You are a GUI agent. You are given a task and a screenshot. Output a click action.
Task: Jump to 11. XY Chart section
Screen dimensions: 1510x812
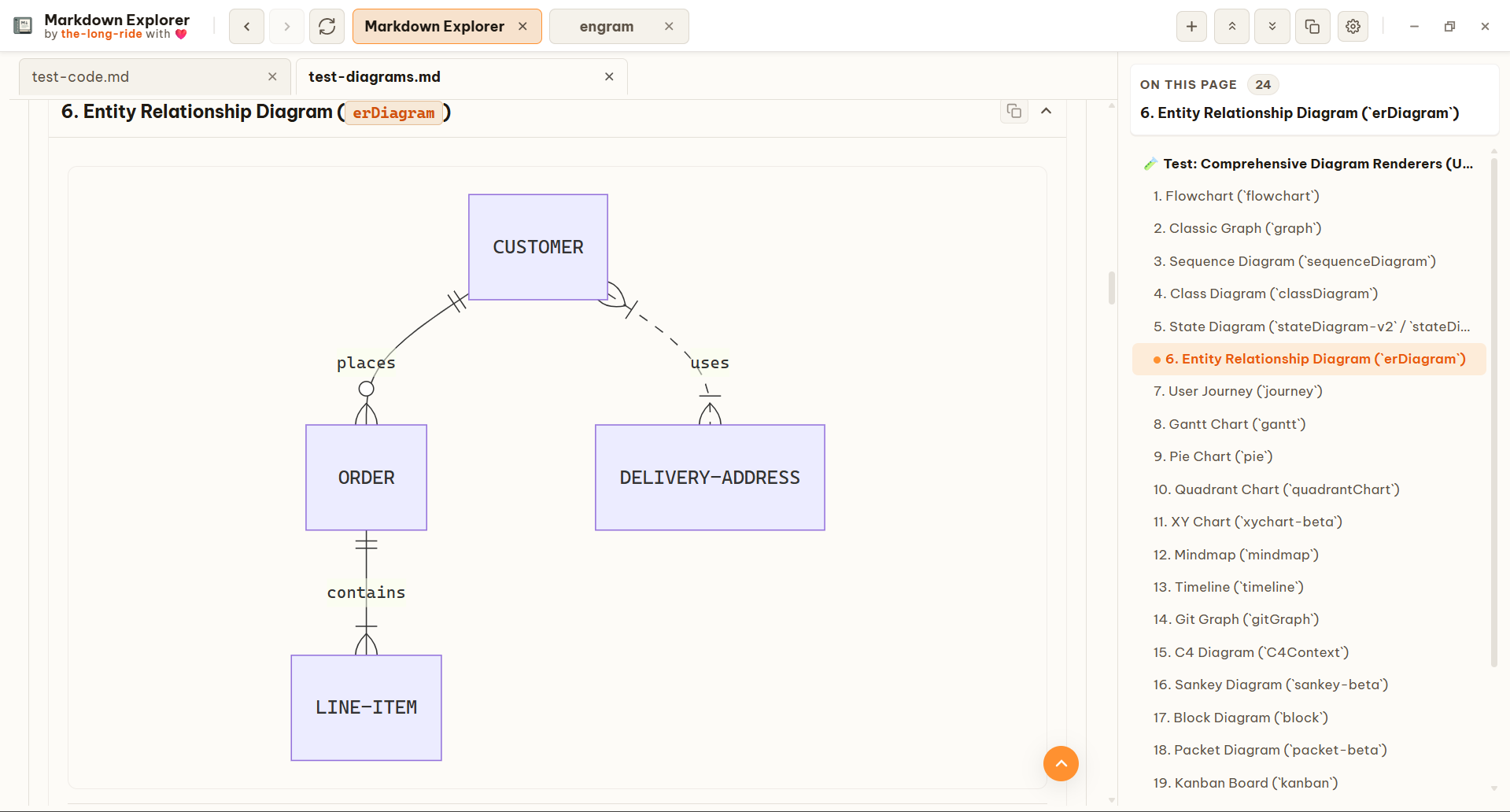point(1309,522)
